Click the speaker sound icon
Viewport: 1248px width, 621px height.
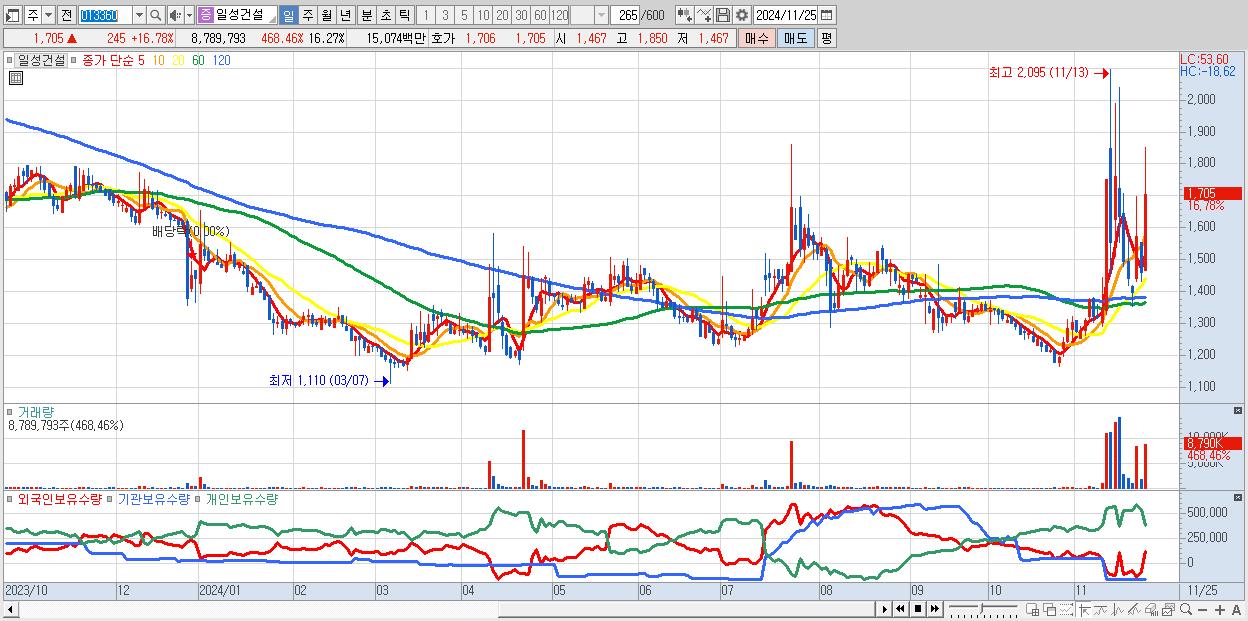175,16
